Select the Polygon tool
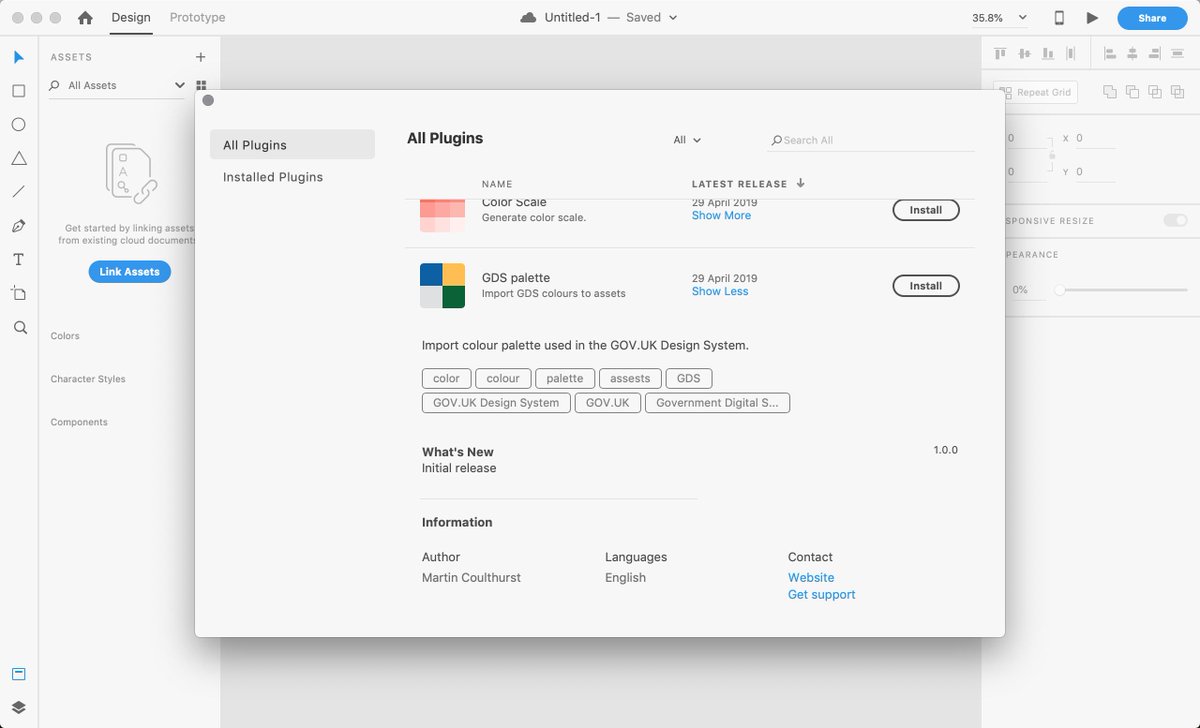 coord(18,158)
